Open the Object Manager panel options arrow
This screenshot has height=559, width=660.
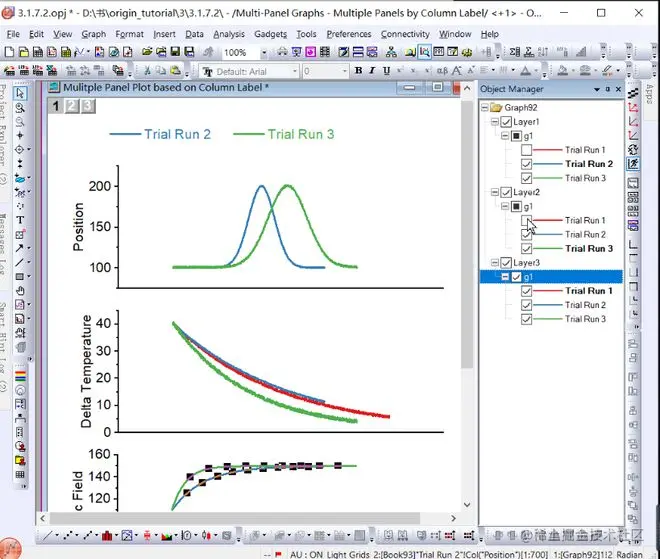[x=597, y=89]
